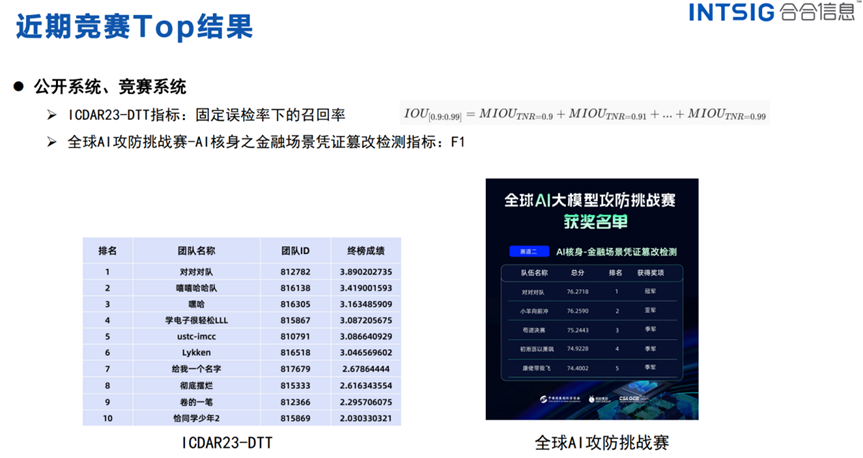Click team name Lykken

[196, 352]
